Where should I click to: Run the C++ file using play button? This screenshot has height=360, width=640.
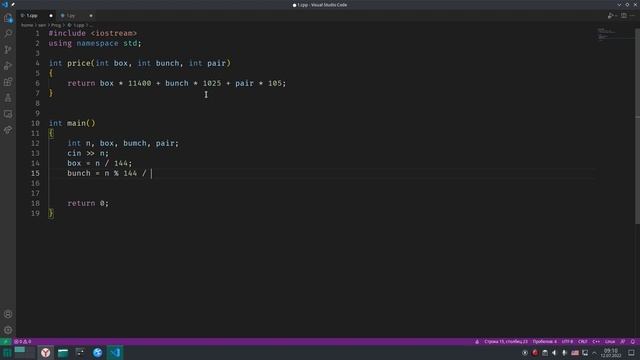pos(610,16)
